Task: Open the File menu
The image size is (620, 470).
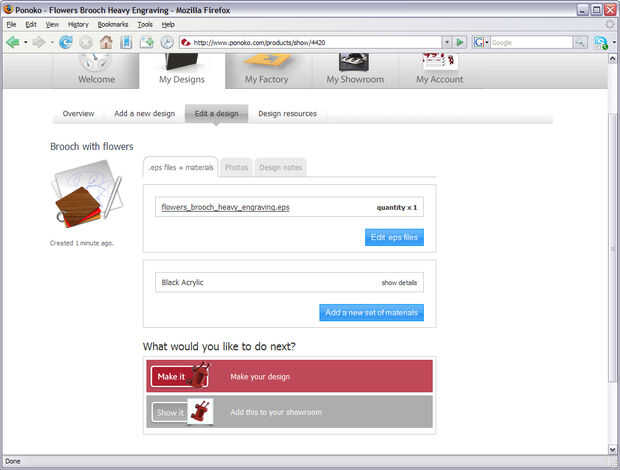Action: point(11,25)
